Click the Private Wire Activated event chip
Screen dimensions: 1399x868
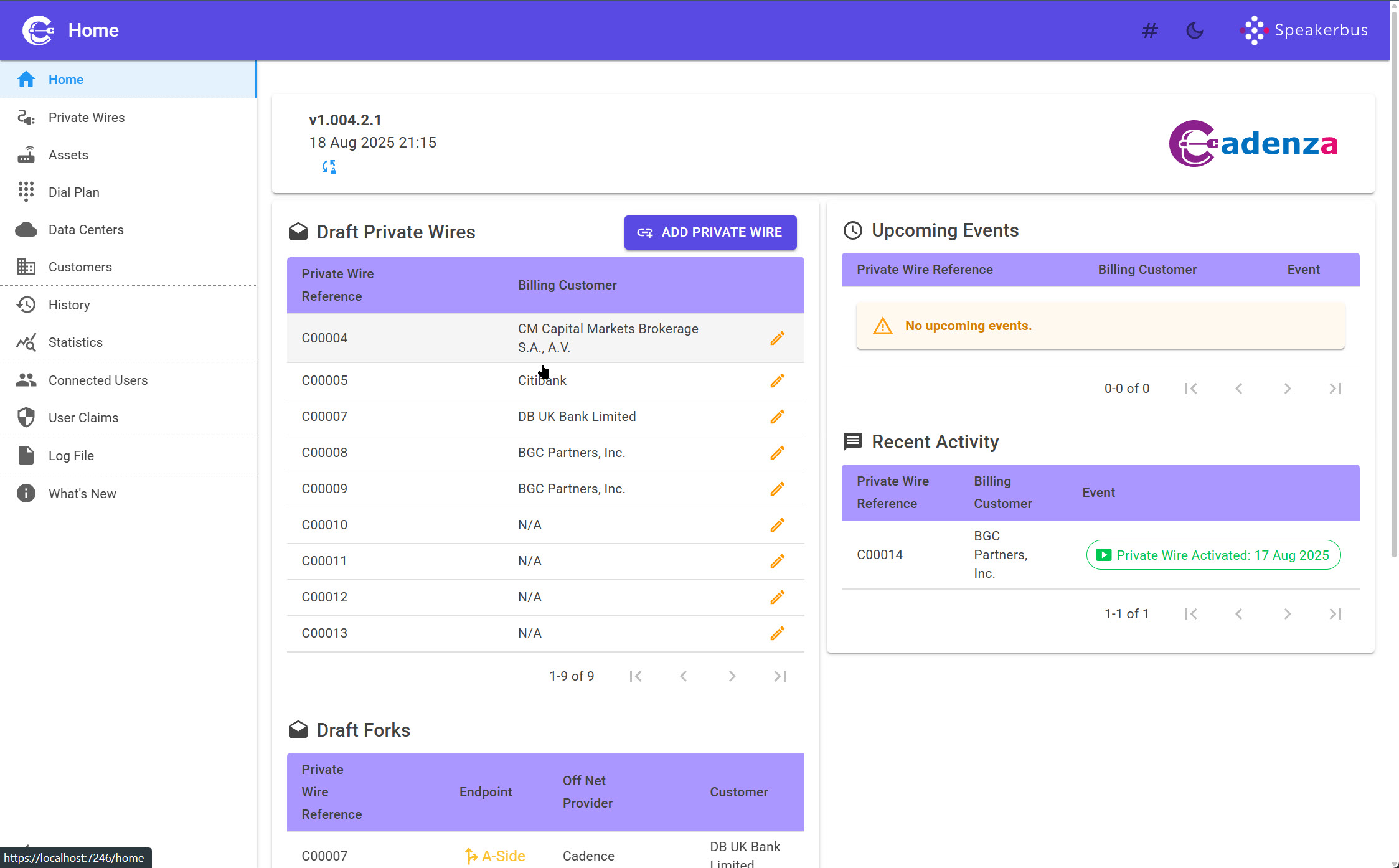[x=1213, y=555]
